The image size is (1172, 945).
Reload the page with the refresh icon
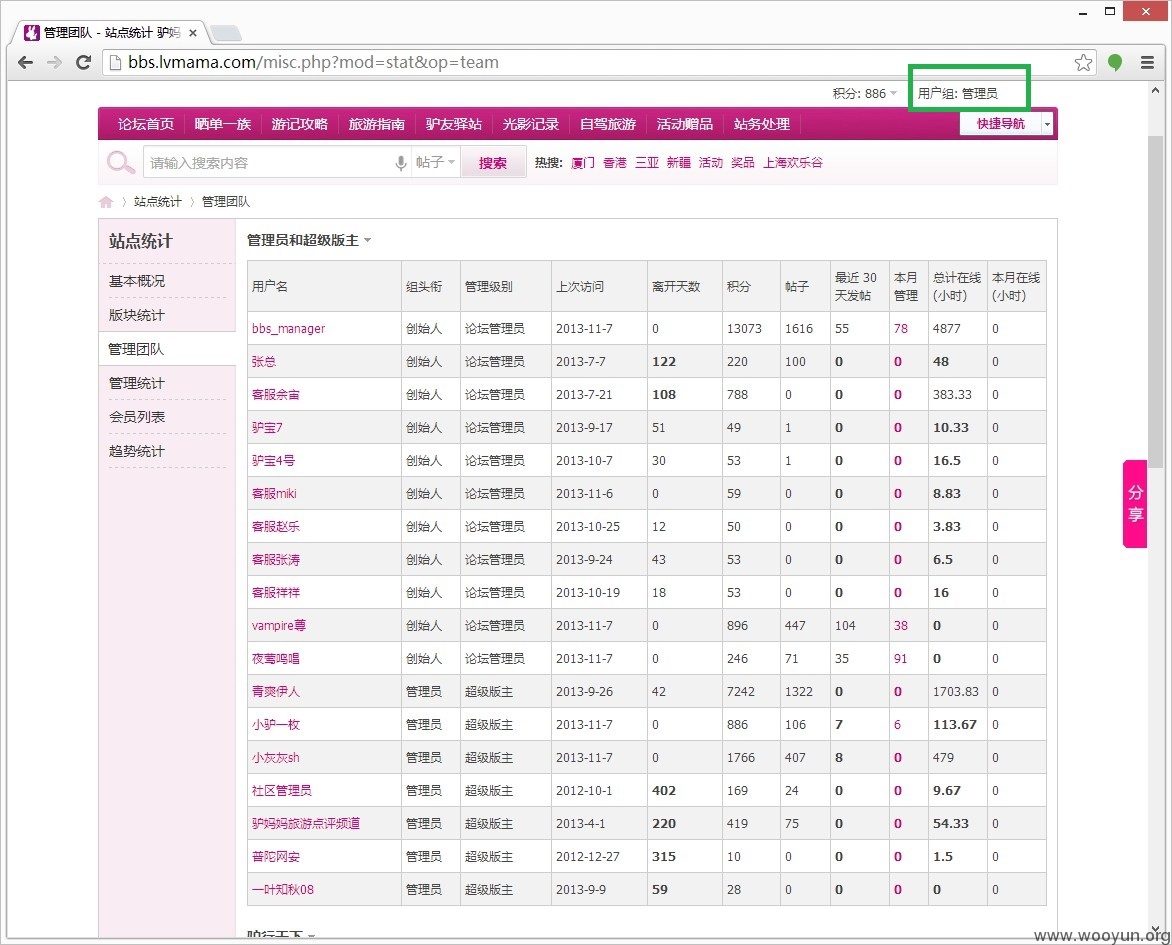(83, 63)
